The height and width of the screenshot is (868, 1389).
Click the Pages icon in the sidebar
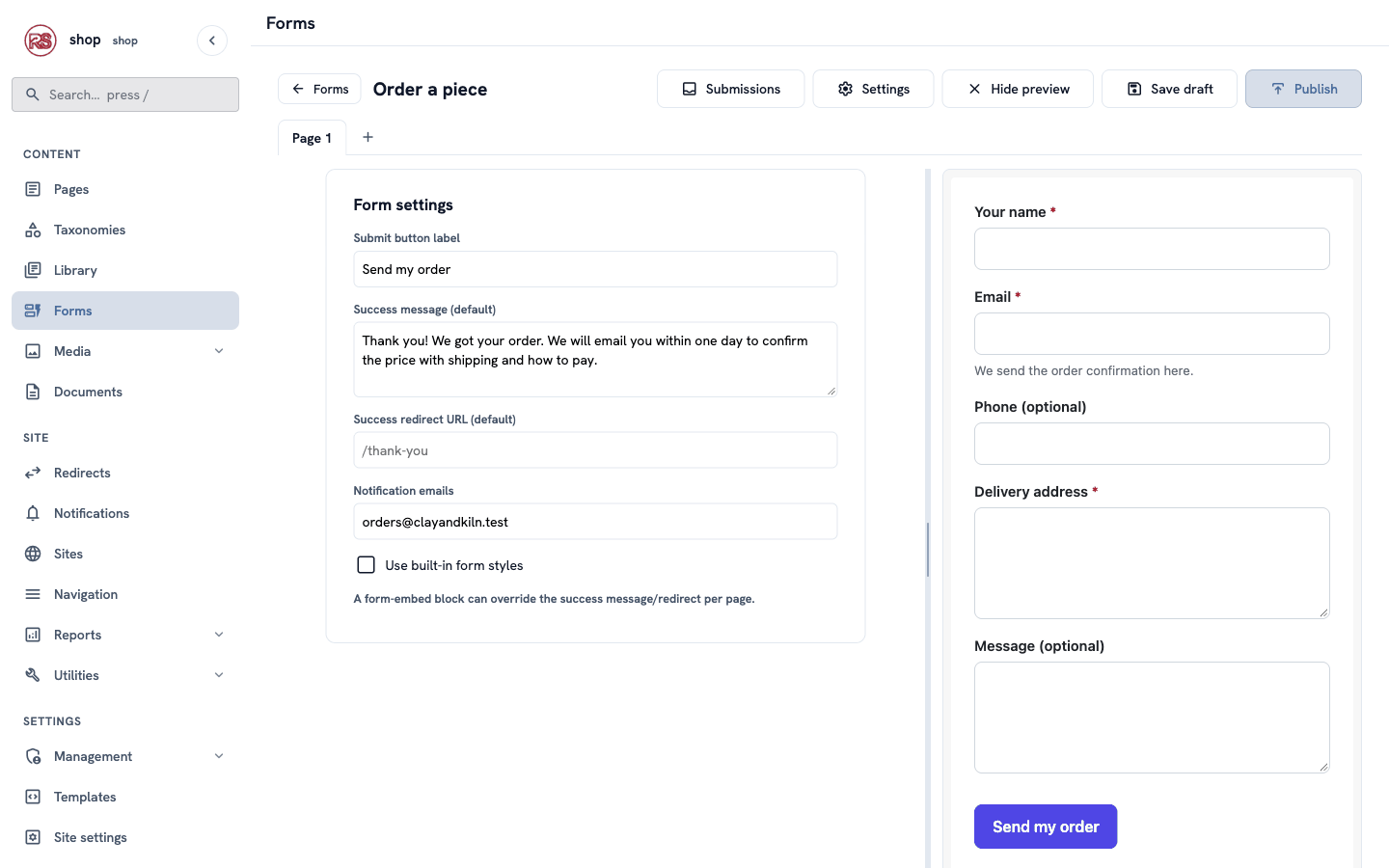33,189
